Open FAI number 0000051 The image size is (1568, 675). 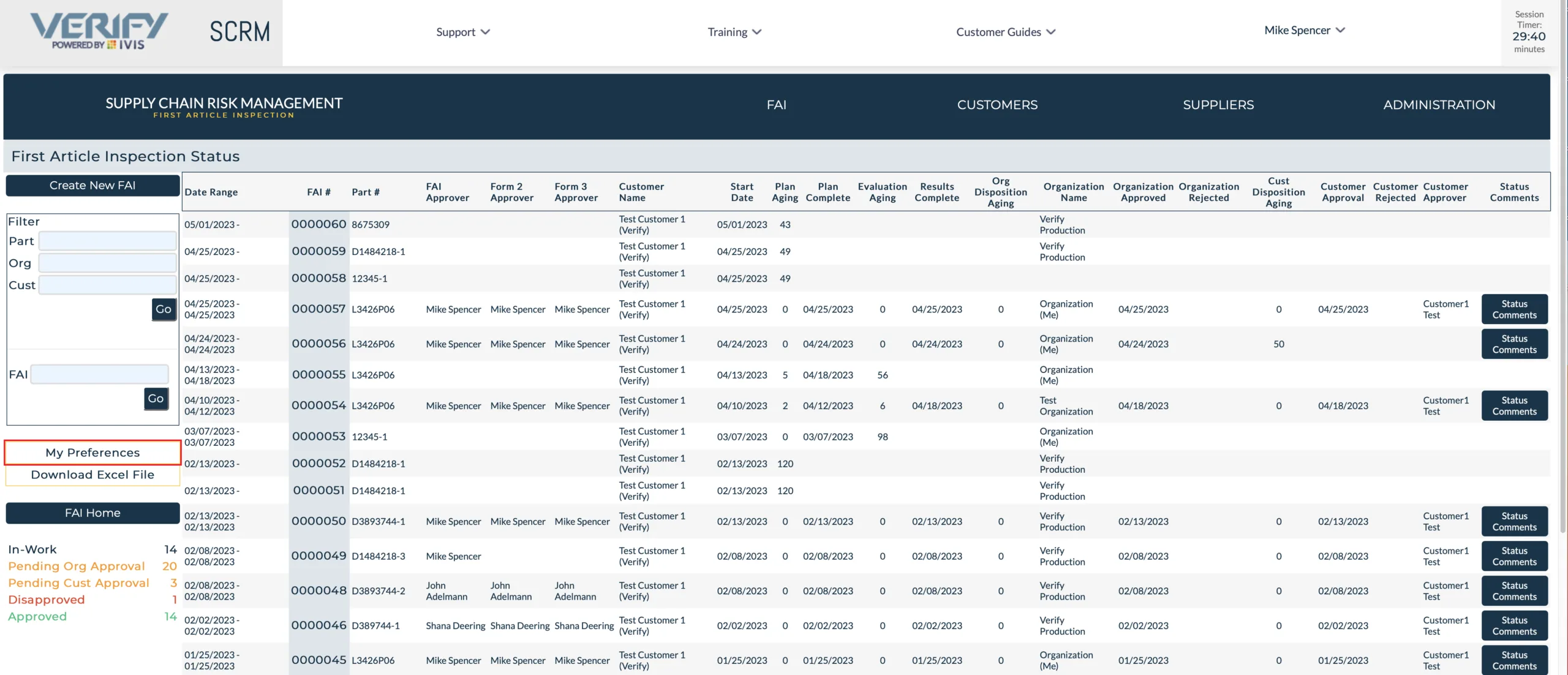(318, 491)
